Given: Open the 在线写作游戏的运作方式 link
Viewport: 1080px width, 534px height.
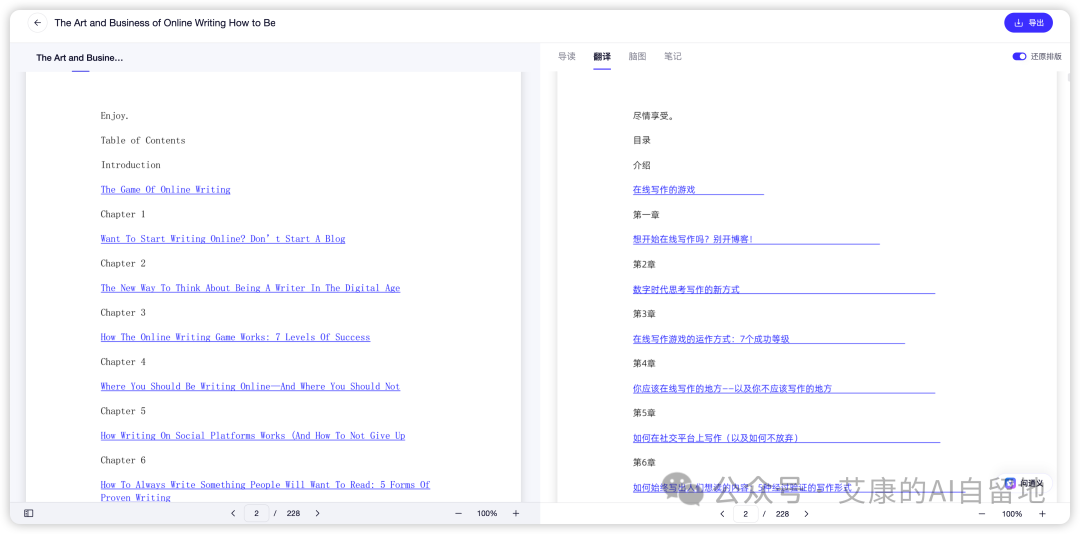Looking at the screenshot, I should (x=711, y=339).
